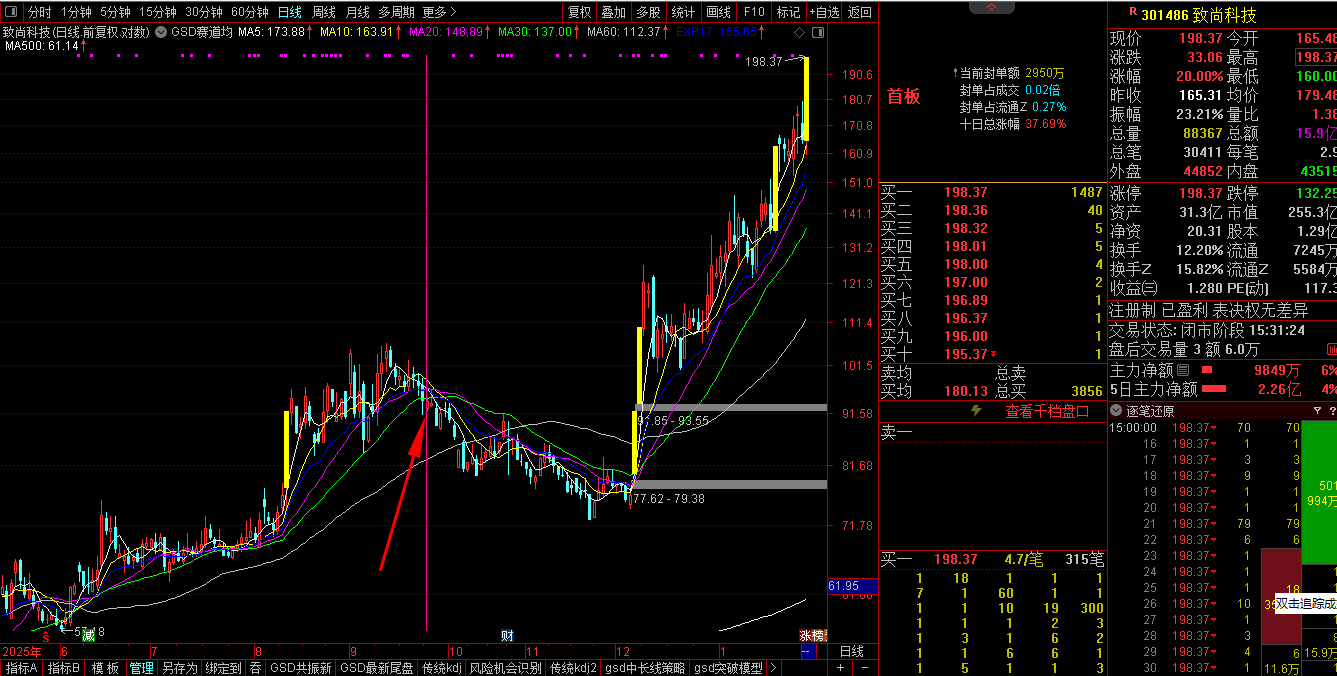Click the list icon next to 主力净额

point(1183,370)
